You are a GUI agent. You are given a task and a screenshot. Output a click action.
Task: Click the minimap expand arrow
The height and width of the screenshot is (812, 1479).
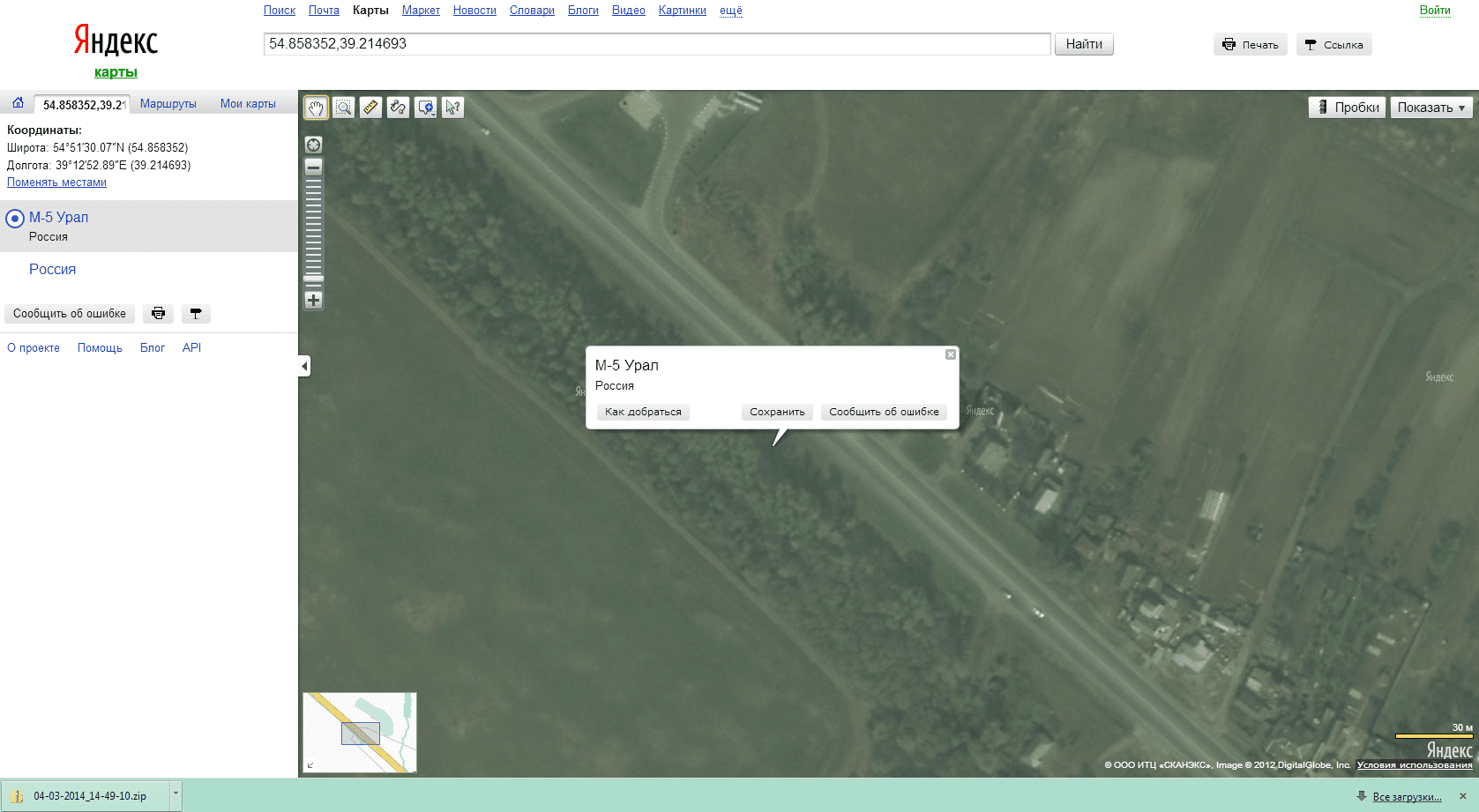pyautogui.click(x=310, y=765)
